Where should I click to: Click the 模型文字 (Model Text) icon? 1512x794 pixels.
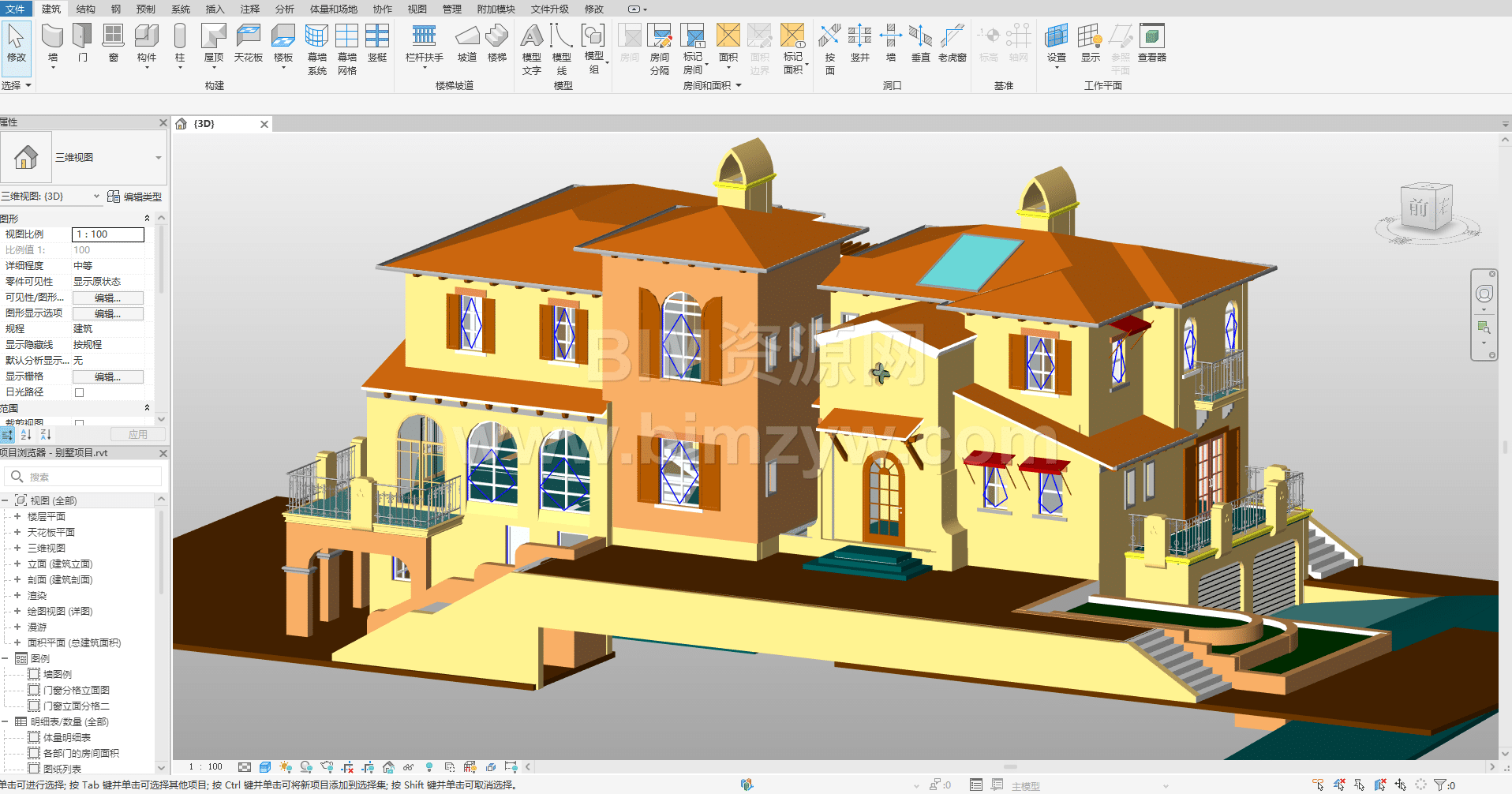pos(532,47)
